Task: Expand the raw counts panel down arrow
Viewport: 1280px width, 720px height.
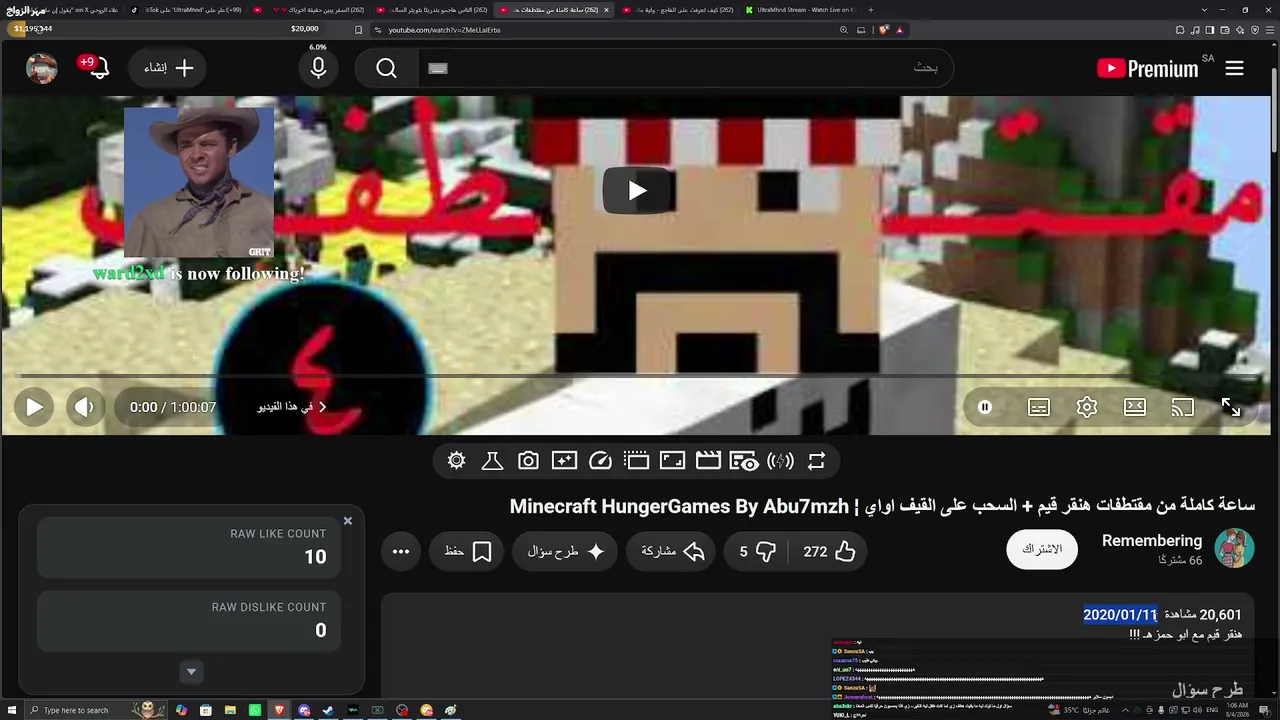Action: pyautogui.click(x=191, y=672)
